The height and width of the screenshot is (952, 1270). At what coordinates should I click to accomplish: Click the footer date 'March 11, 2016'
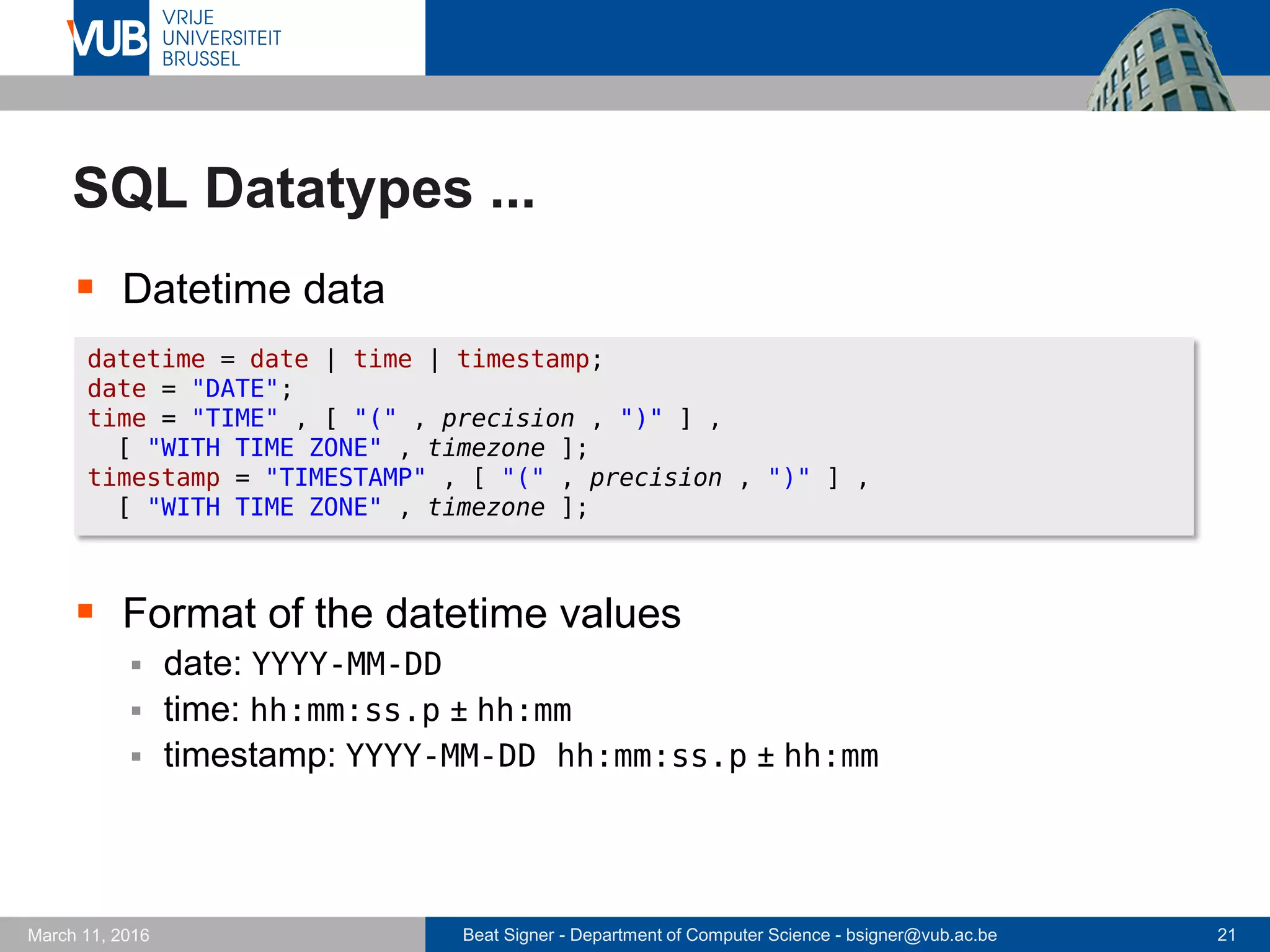89,935
